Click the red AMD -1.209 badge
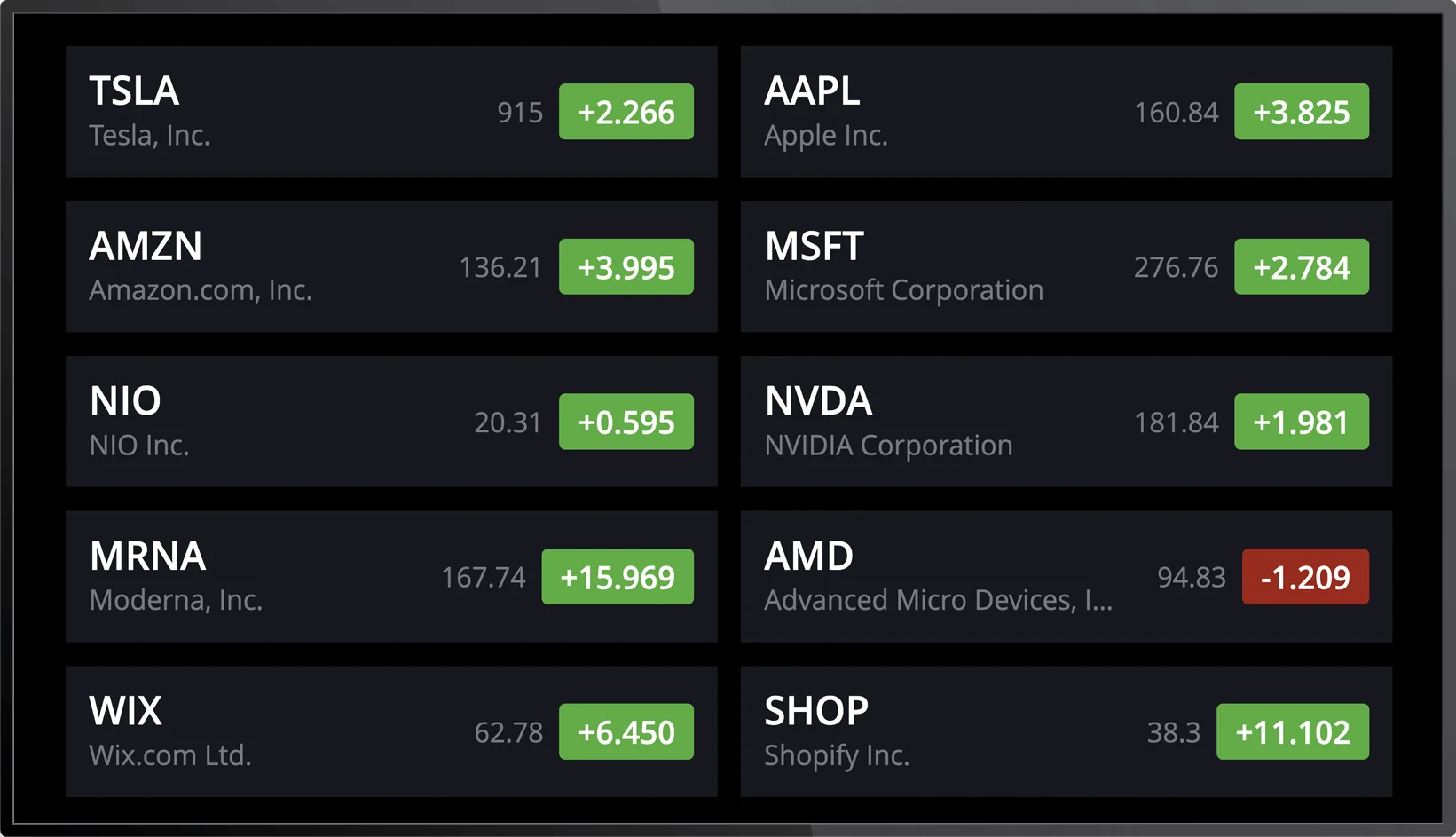Viewport: 1456px width, 837px height. (1304, 577)
